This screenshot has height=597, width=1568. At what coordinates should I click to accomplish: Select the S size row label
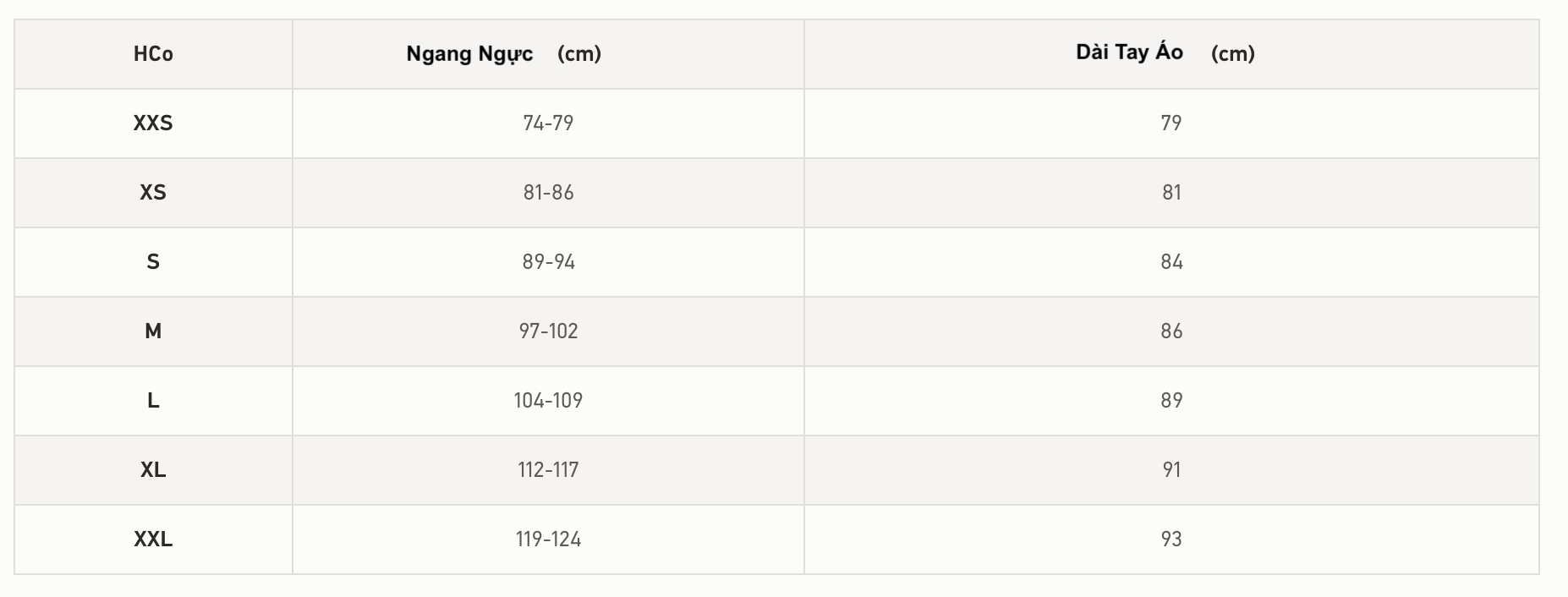click(153, 262)
